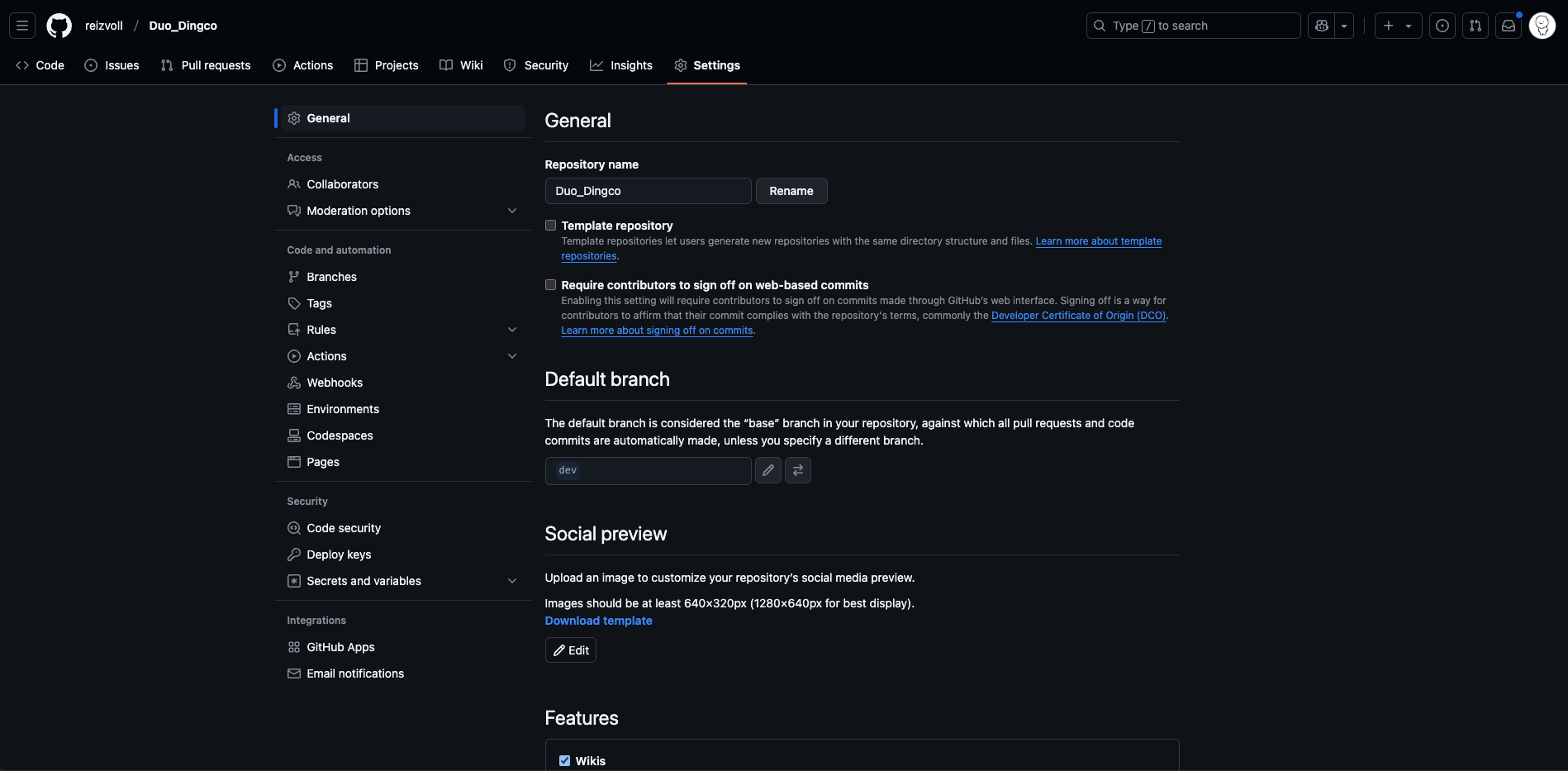Switch to the Wiki tab
This screenshot has height=771, width=1568.
tap(462, 65)
